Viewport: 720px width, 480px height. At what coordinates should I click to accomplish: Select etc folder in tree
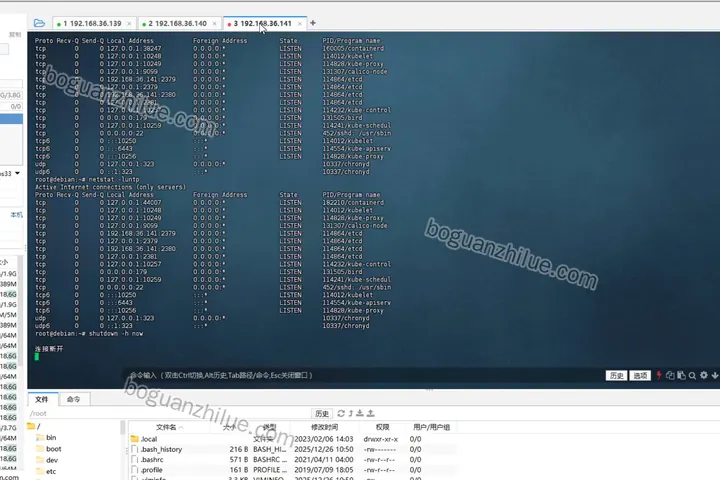(46, 471)
